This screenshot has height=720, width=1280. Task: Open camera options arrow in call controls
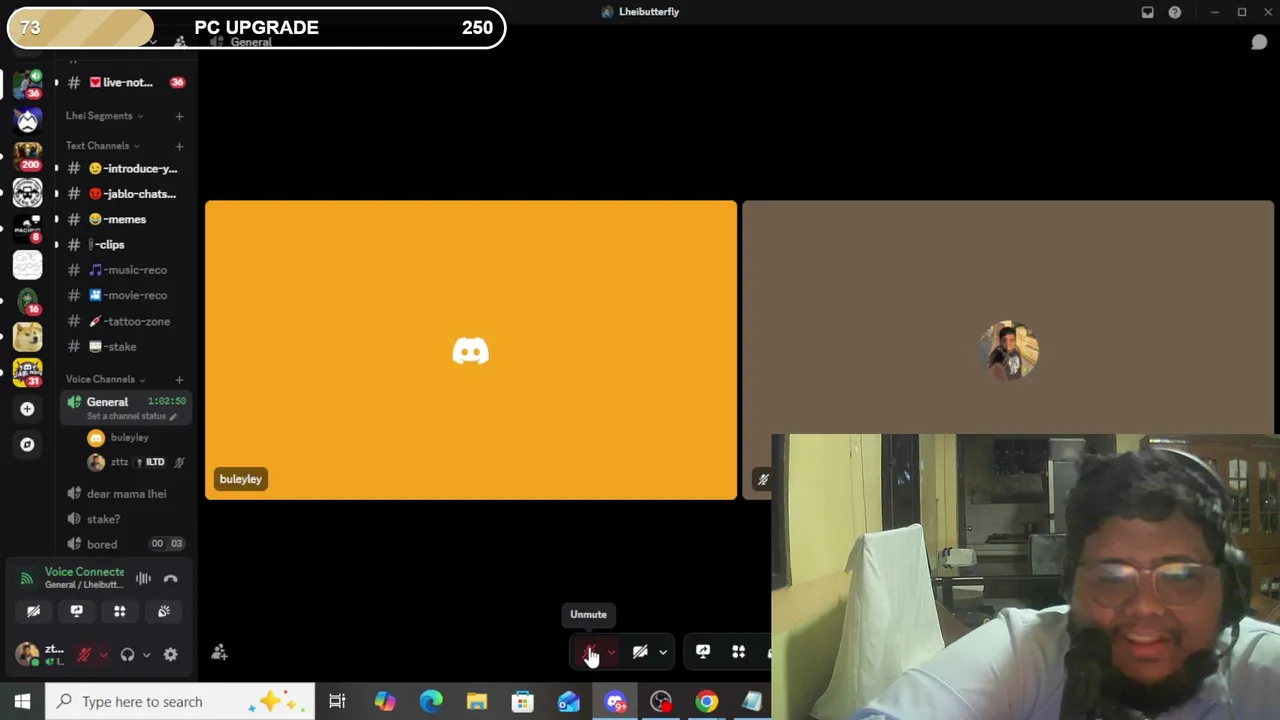click(x=662, y=652)
